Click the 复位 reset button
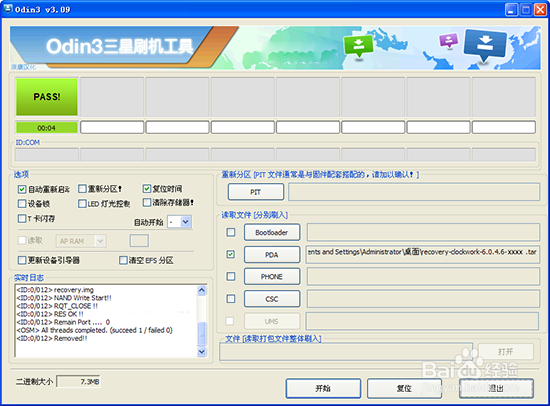The height and width of the screenshot is (406, 550). (x=404, y=388)
